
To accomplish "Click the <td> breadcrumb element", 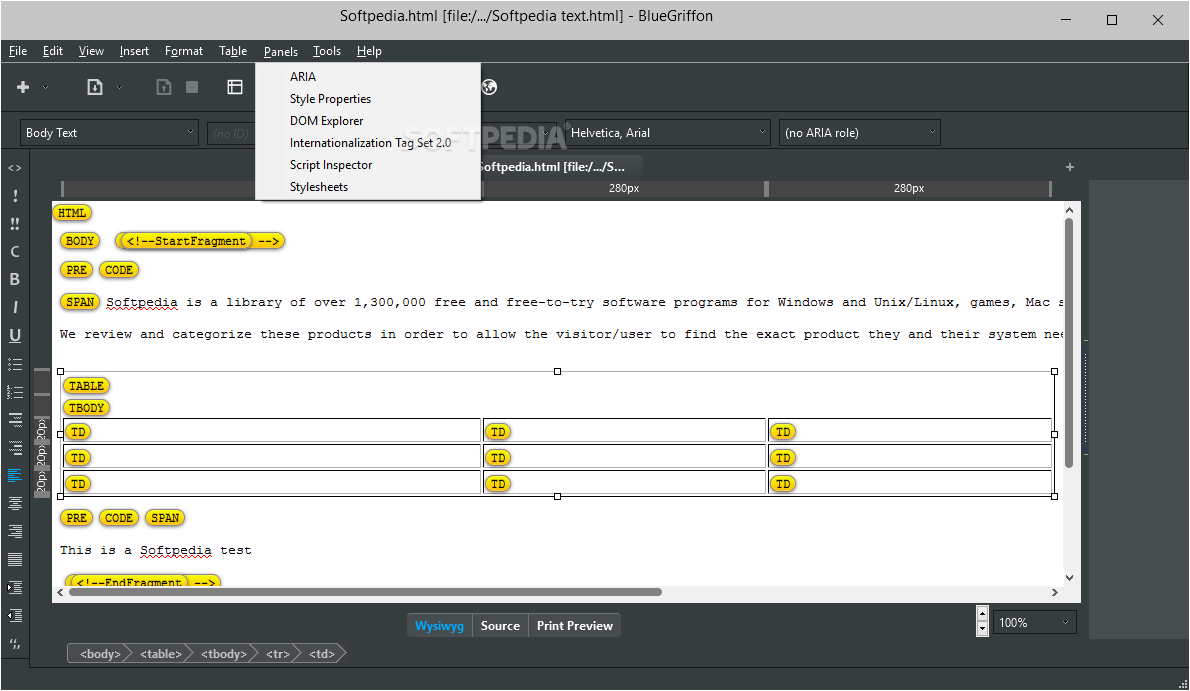I will pos(322,654).
